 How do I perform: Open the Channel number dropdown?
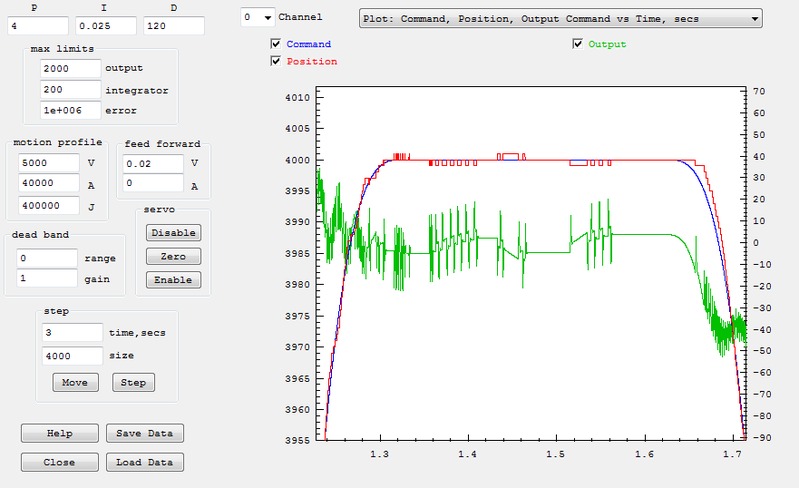[258, 18]
